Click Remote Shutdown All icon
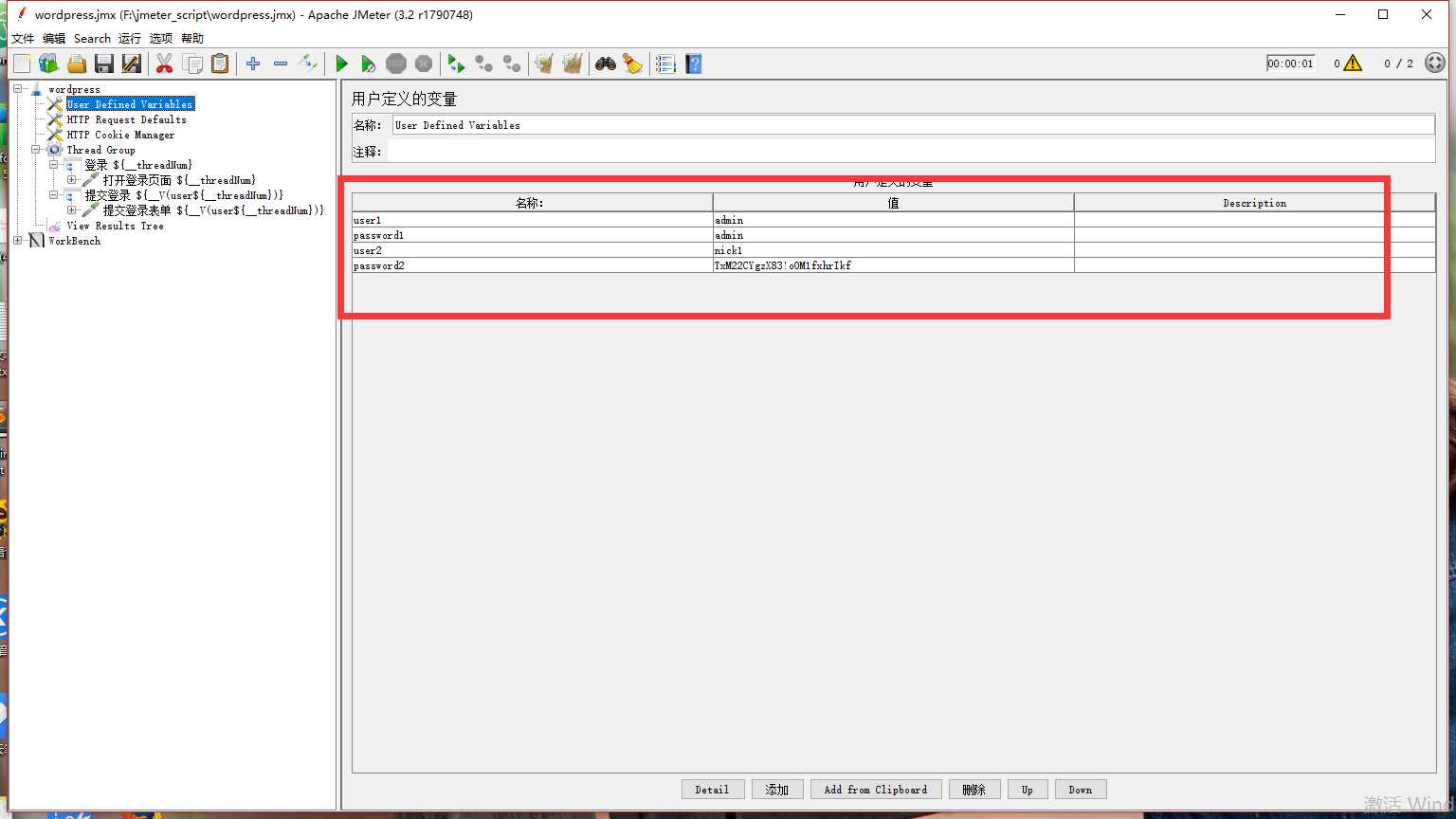The image size is (1456, 819). [x=512, y=64]
